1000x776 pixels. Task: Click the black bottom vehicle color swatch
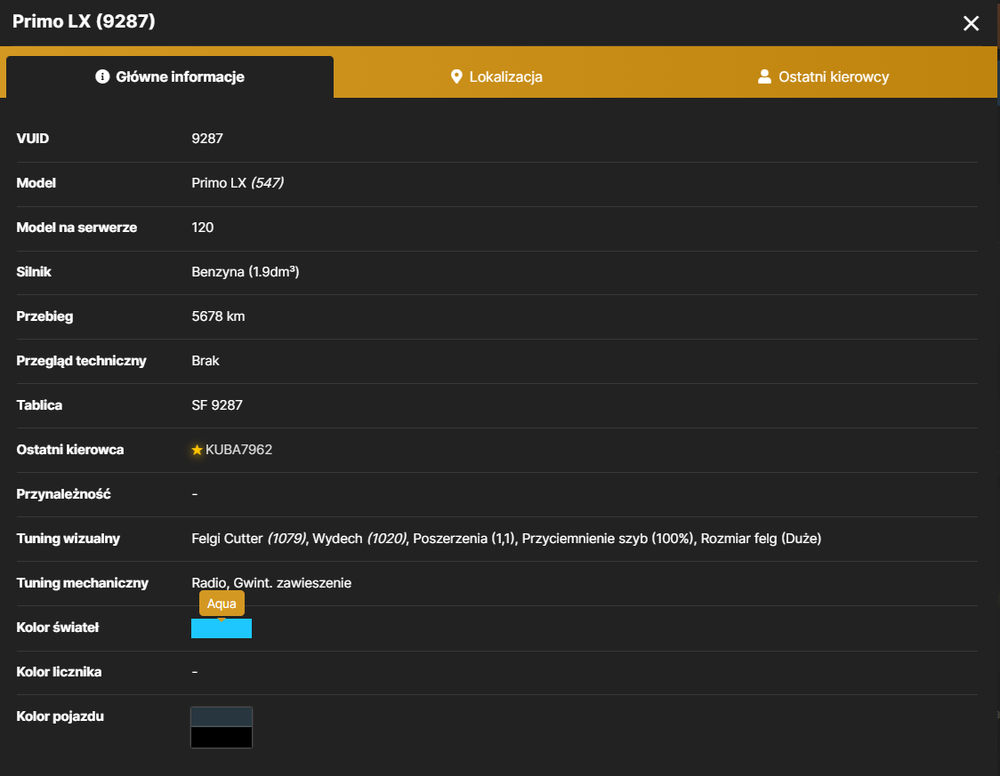coord(221,737)
